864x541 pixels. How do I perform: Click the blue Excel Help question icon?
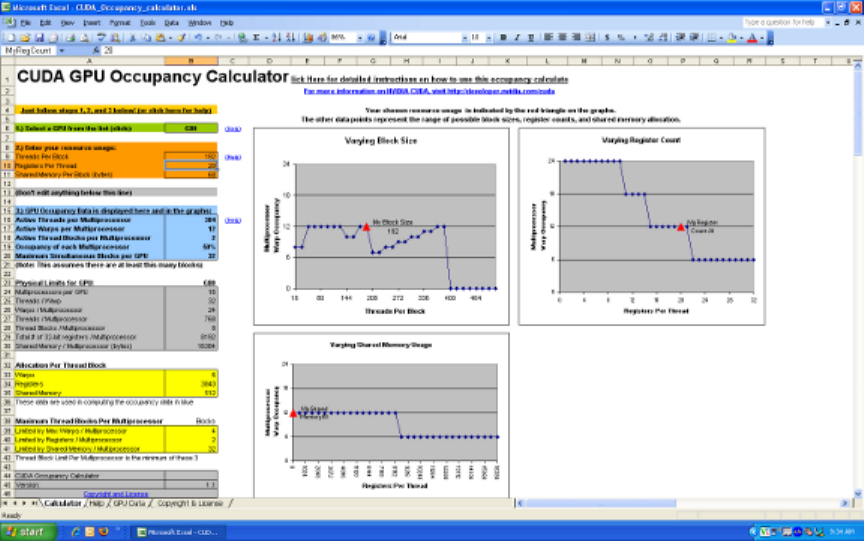pos(371,37)
